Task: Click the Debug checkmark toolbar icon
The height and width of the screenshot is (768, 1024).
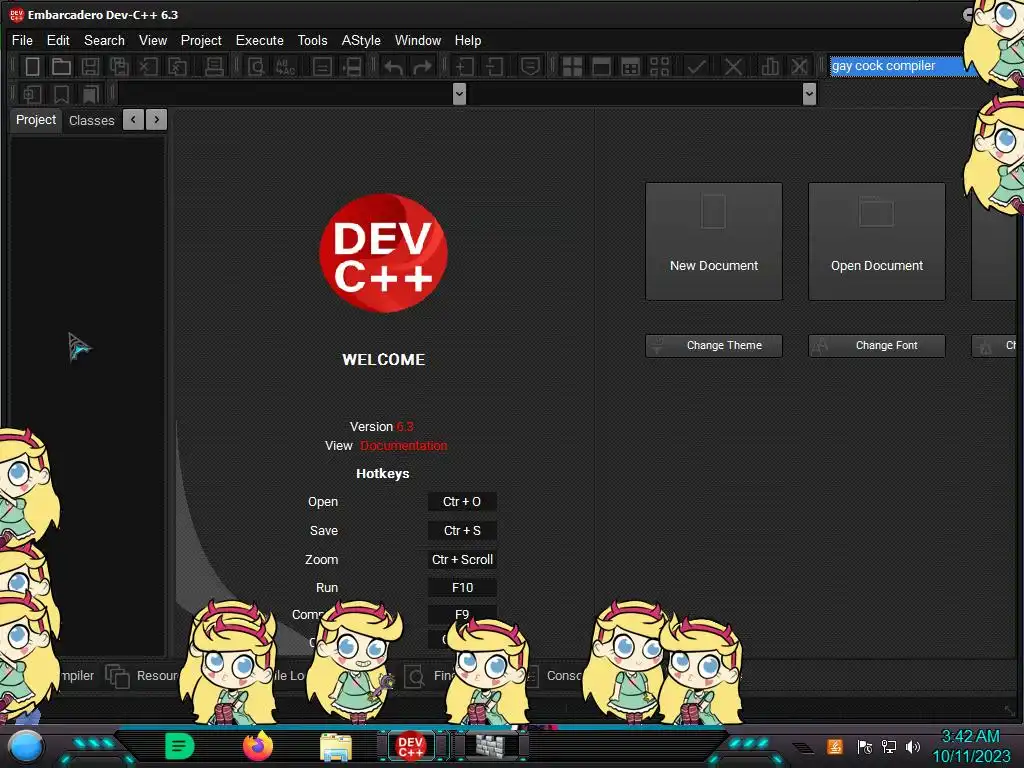Action: (696, 67)
